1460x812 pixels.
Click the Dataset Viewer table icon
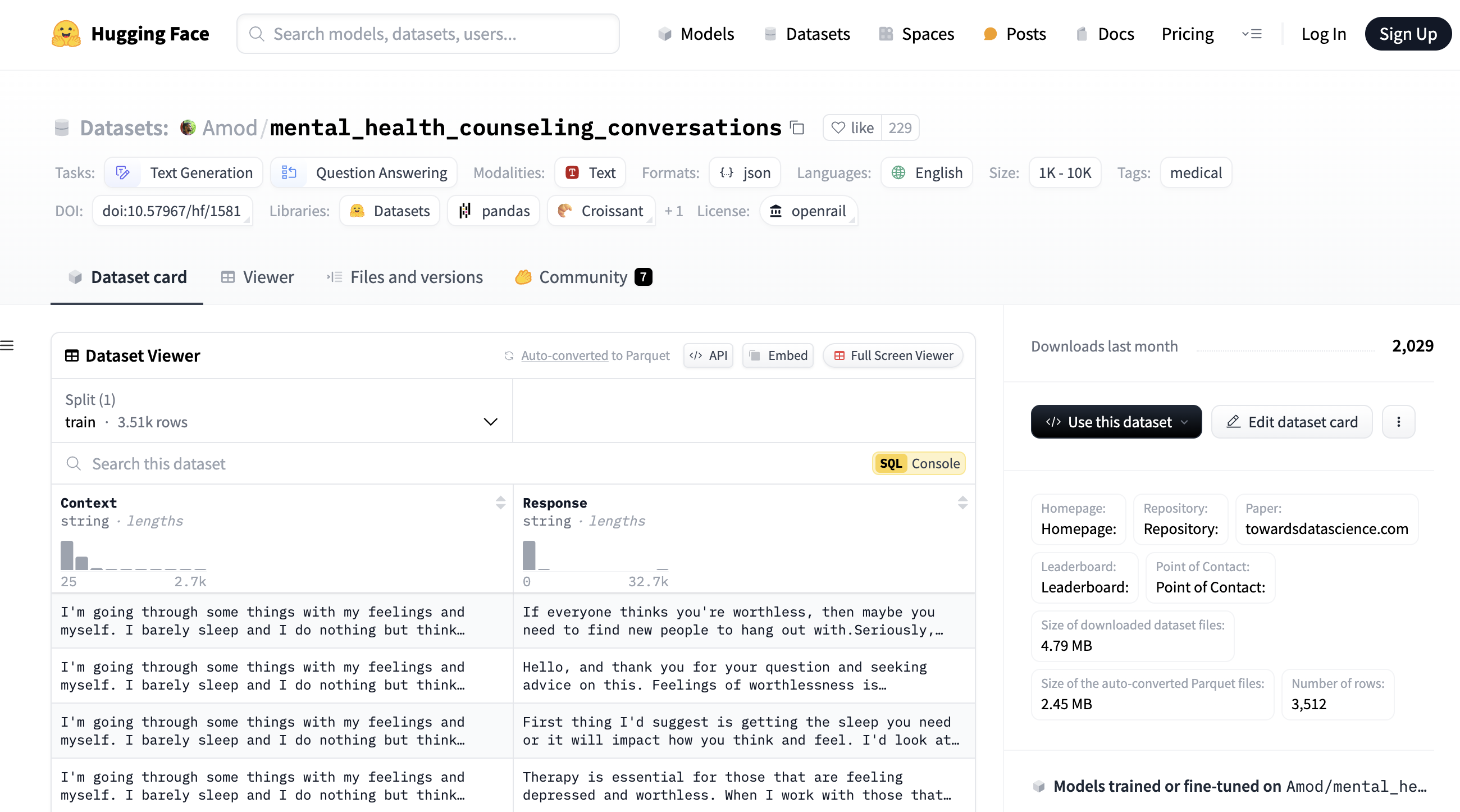(72, 356)
